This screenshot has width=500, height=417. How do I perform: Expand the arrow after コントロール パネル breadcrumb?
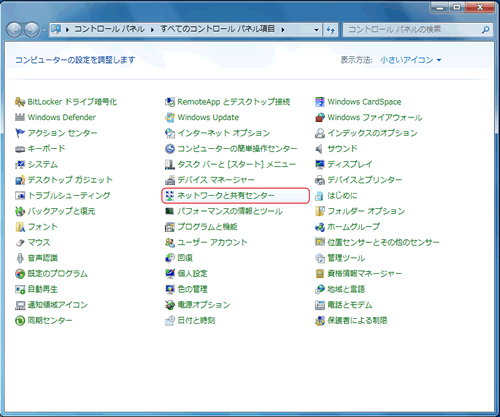(x=152, y=30)
